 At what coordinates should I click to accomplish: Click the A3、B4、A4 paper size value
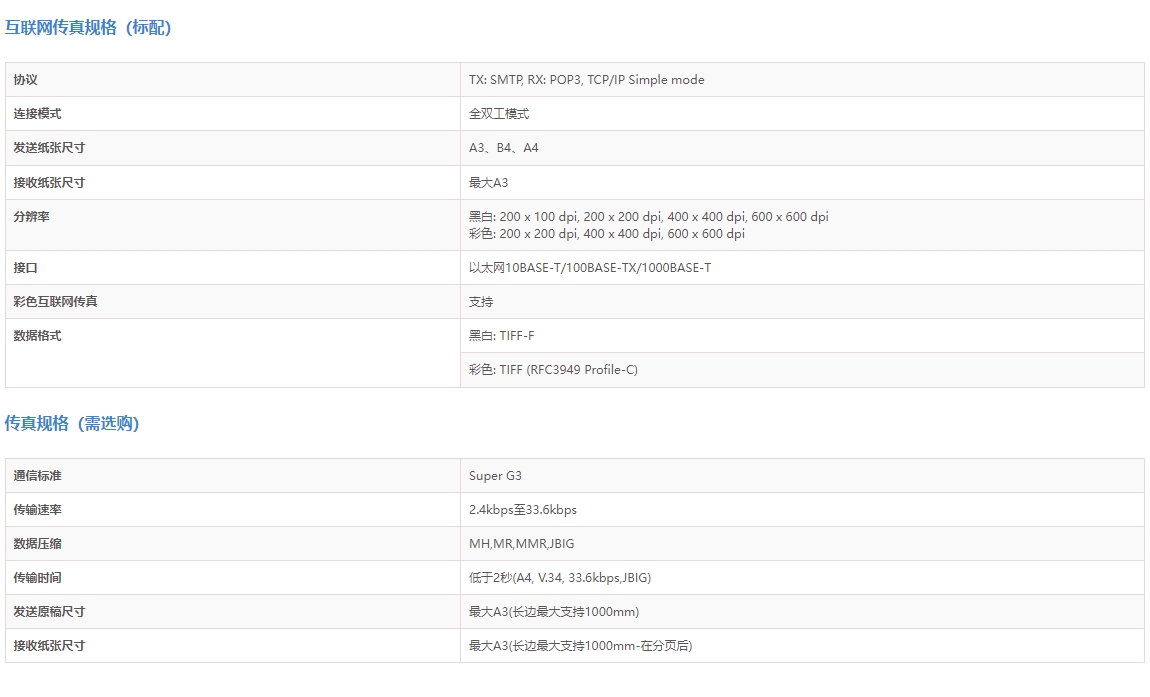tap(503, 148)
